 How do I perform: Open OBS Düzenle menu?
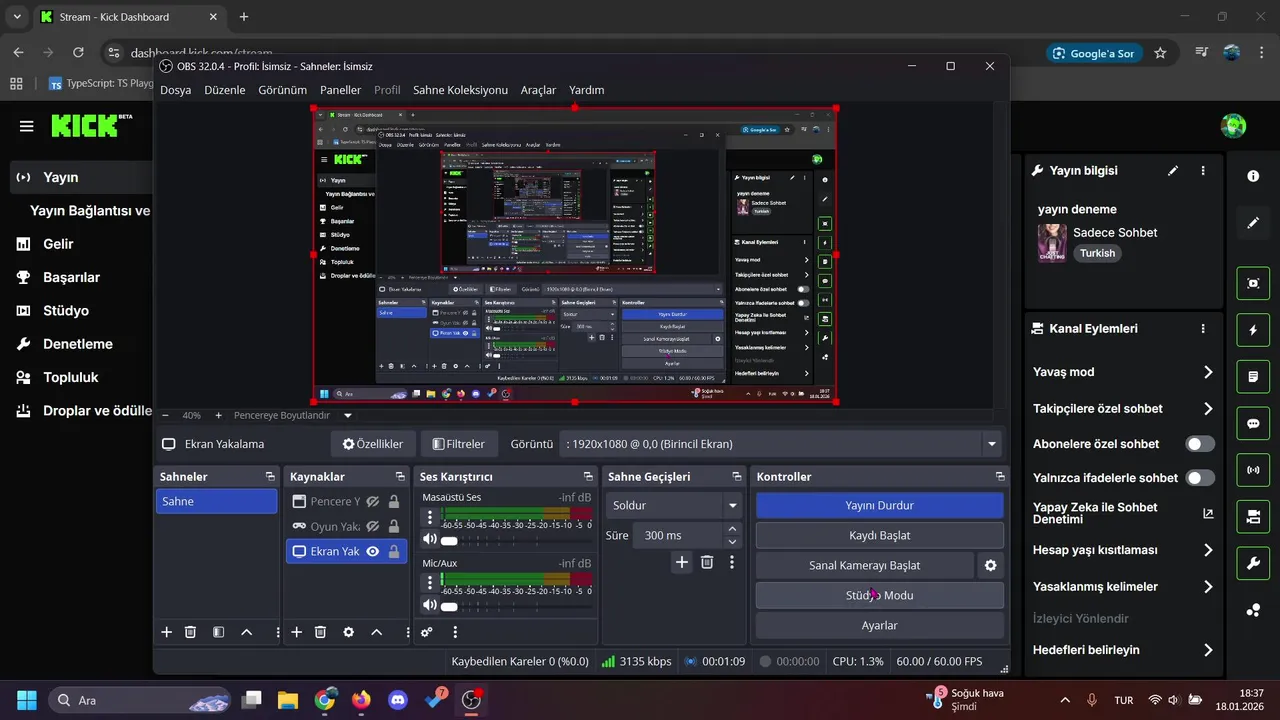pyautogui.click(x=224, y=90)
